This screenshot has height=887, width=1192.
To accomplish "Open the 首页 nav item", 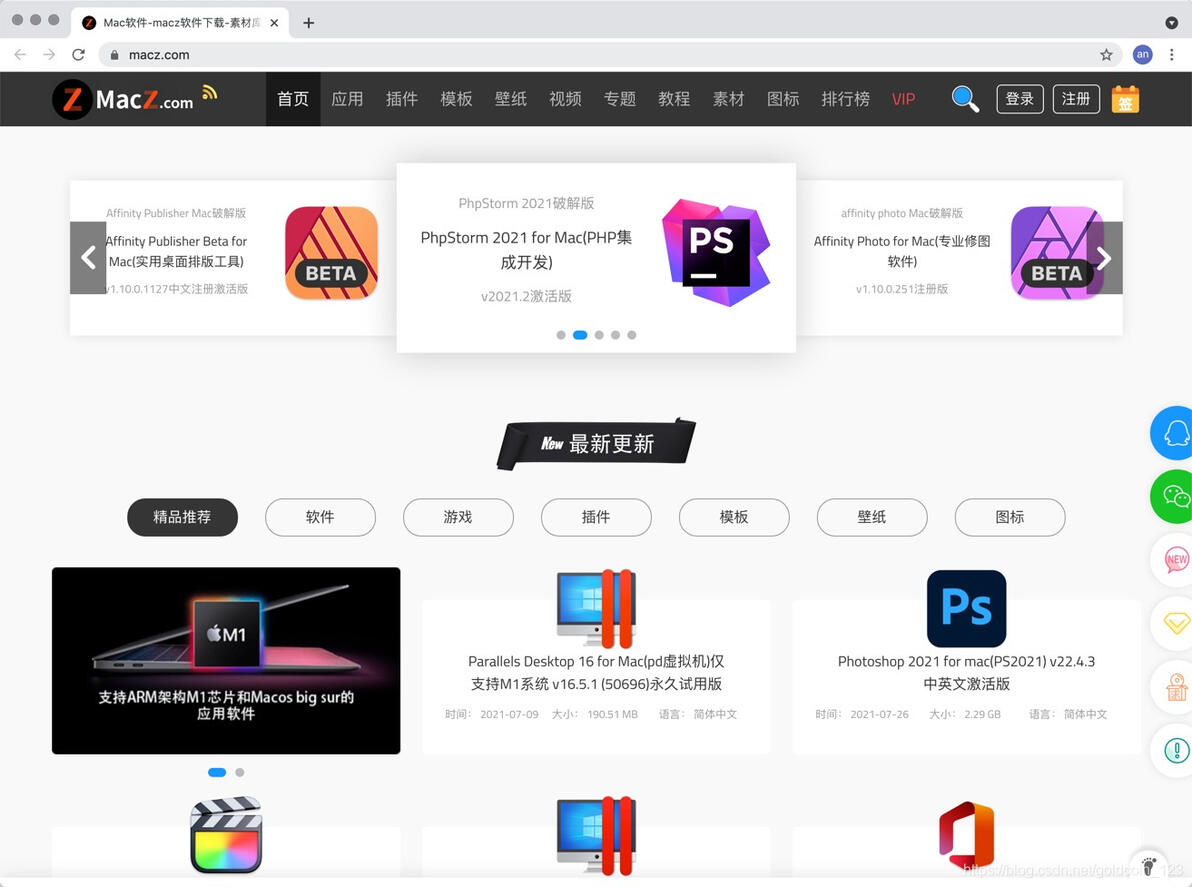I will [x=293, y=99].
